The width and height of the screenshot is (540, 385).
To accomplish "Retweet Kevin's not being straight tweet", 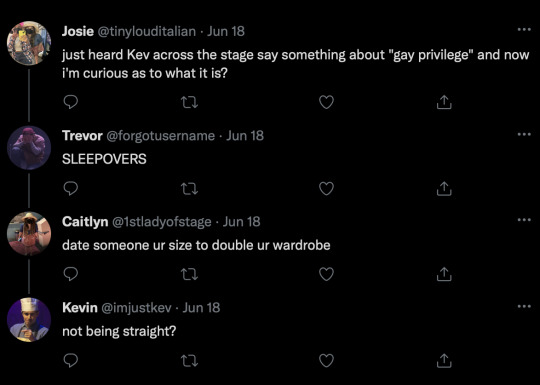I will tap(189, 361).
